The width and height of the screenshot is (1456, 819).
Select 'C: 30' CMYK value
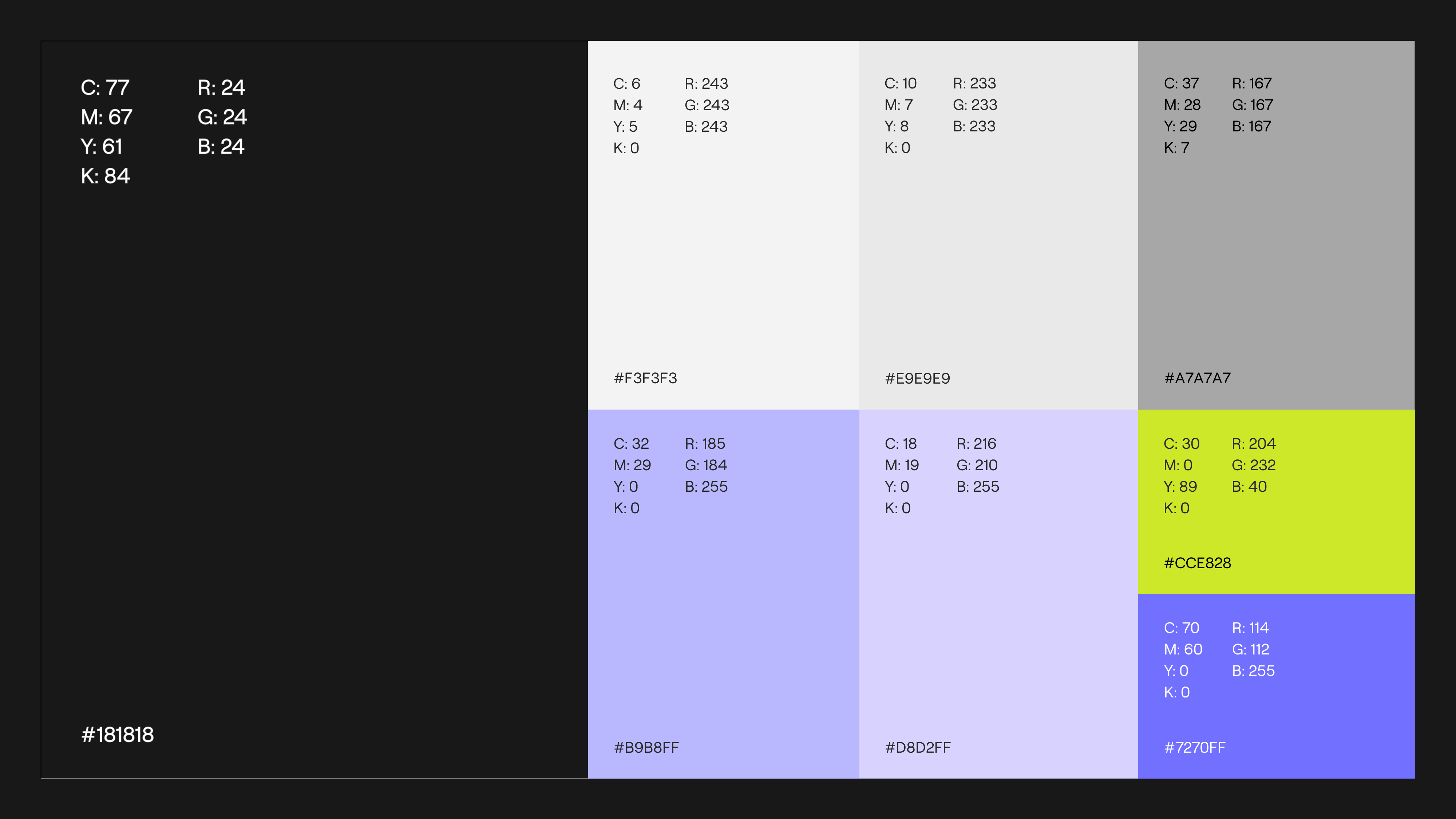[x=1182, y=444]
